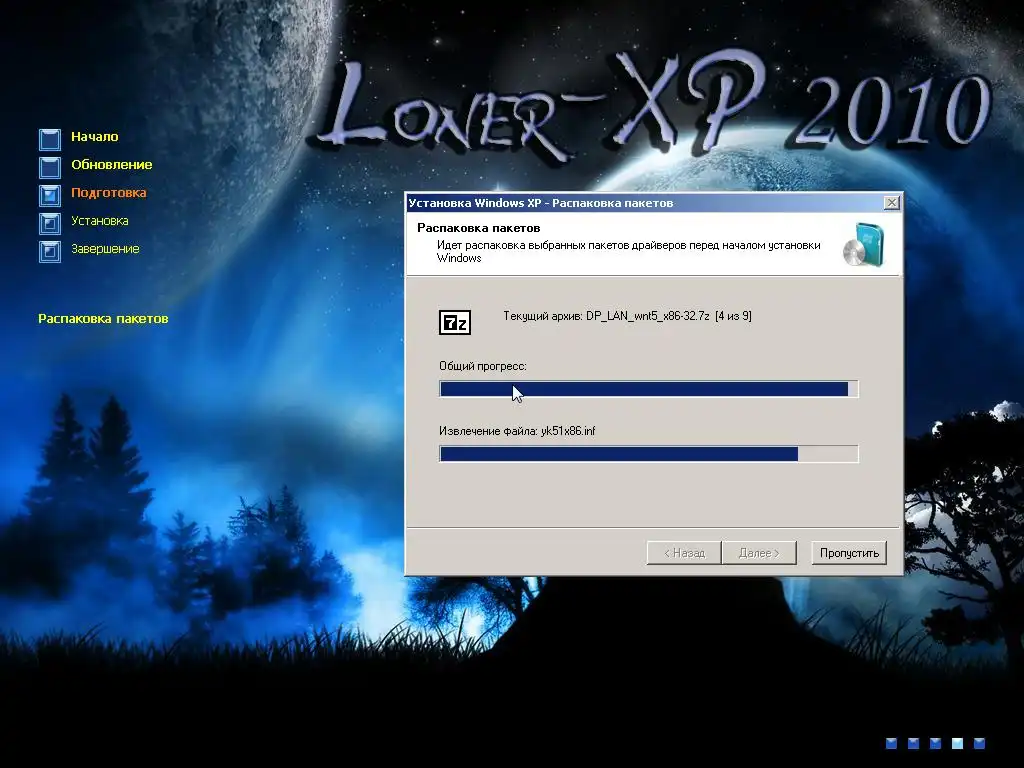Click the 7z archive icon
Image resolution: width=1024 pixels, height=768 pixels.
[x=455, y=322]
